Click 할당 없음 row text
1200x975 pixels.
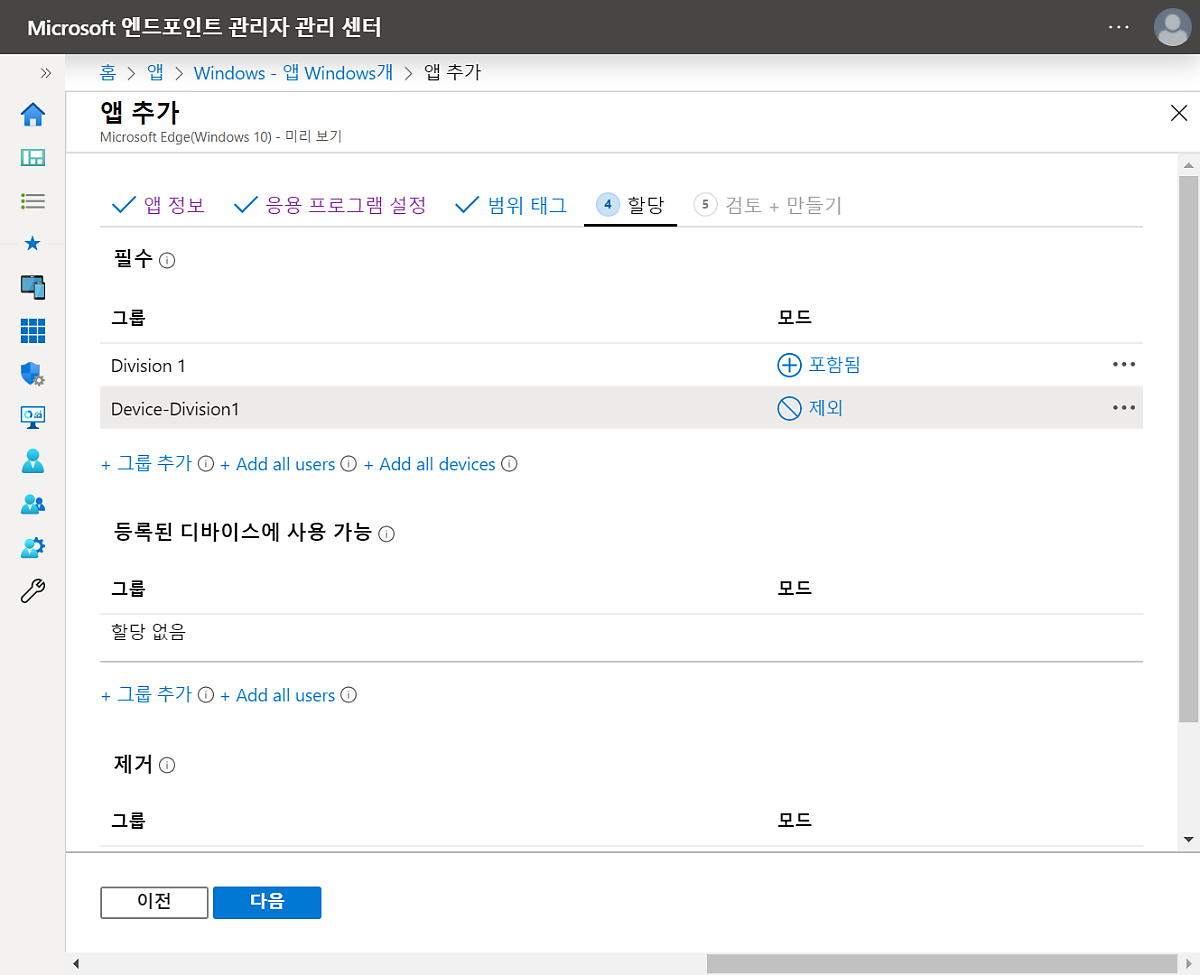click(x=148, y=632)
